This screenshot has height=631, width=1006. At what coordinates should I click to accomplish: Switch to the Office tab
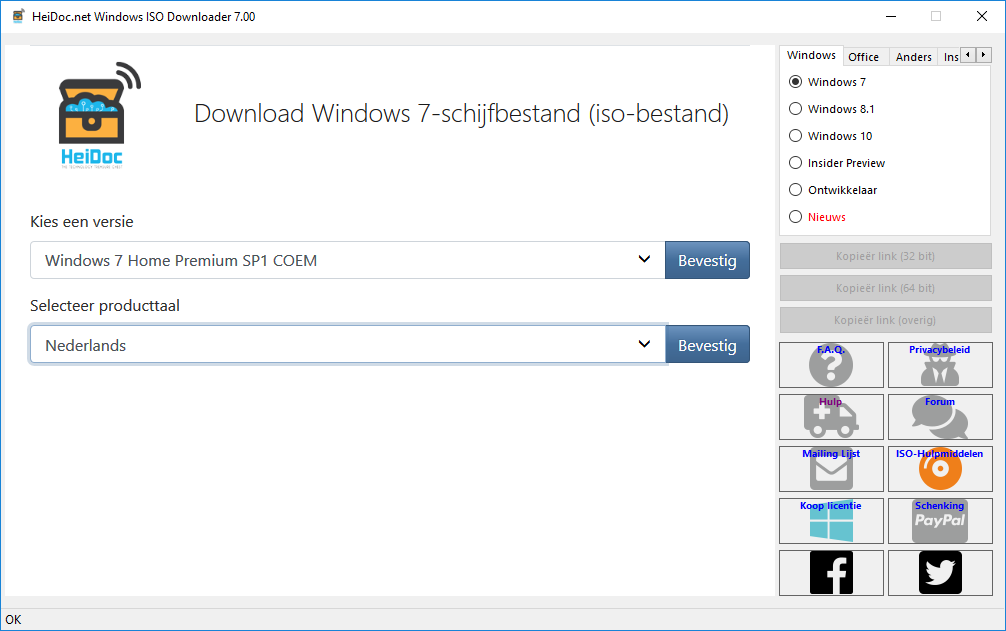tap(864, 57)
